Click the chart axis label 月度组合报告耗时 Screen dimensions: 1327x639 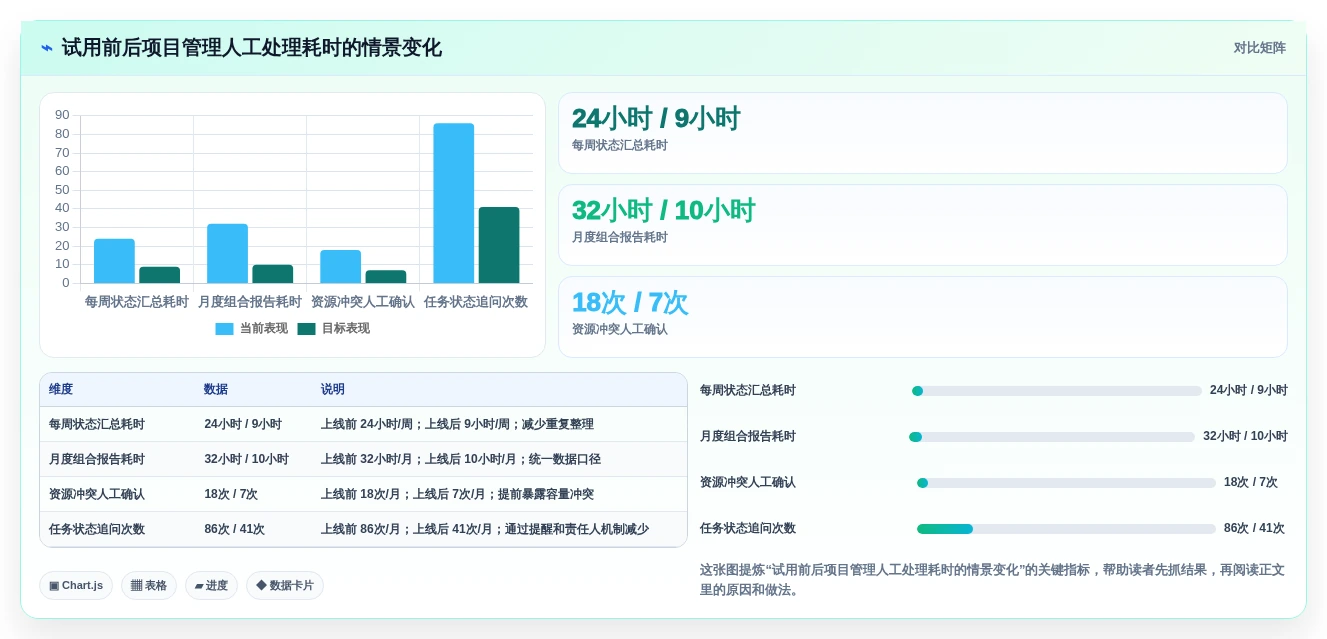250,301
